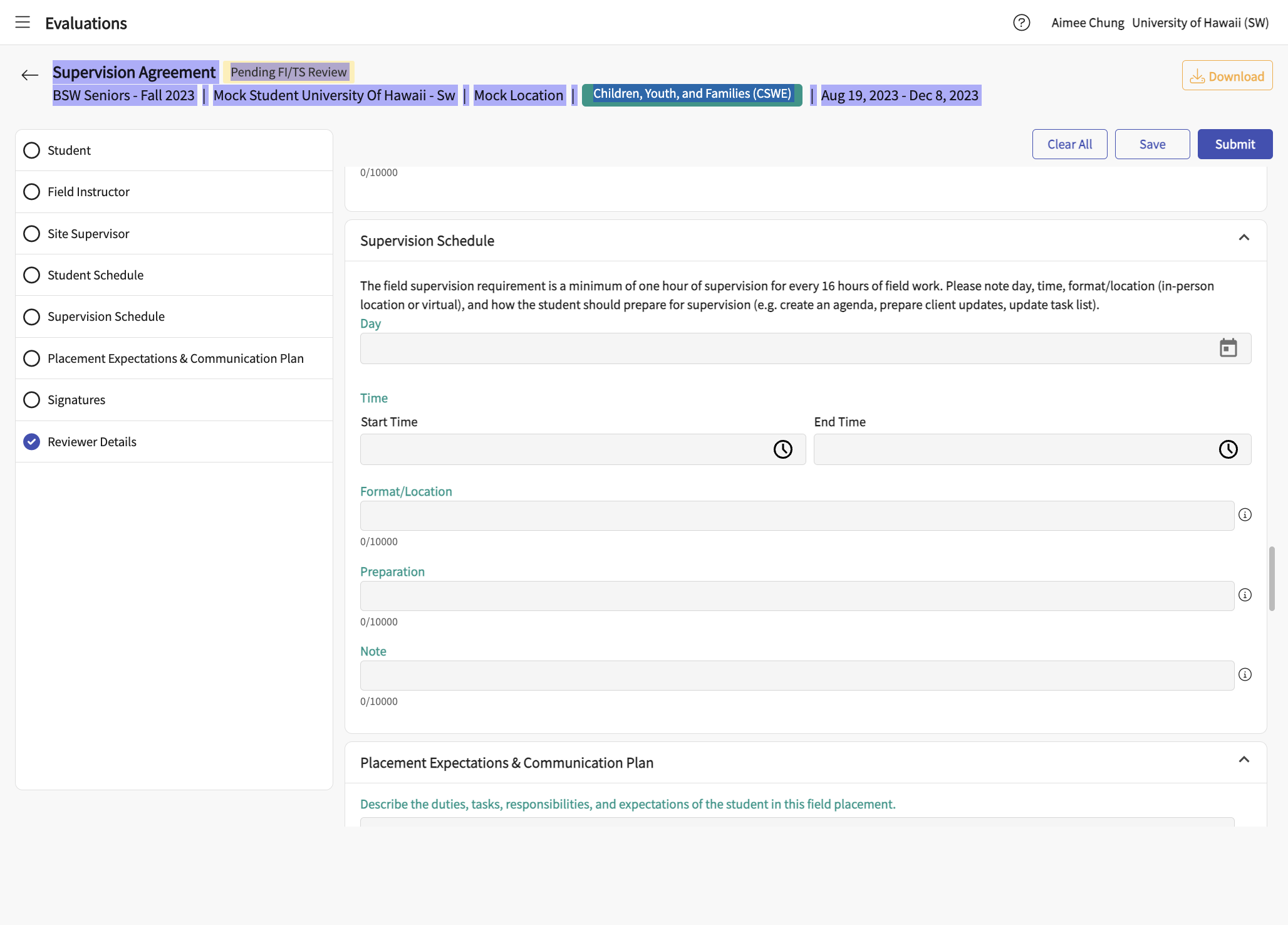Show info for Format/Location field
Viewport: 1288px width, 925px height.
(1245, 515)
